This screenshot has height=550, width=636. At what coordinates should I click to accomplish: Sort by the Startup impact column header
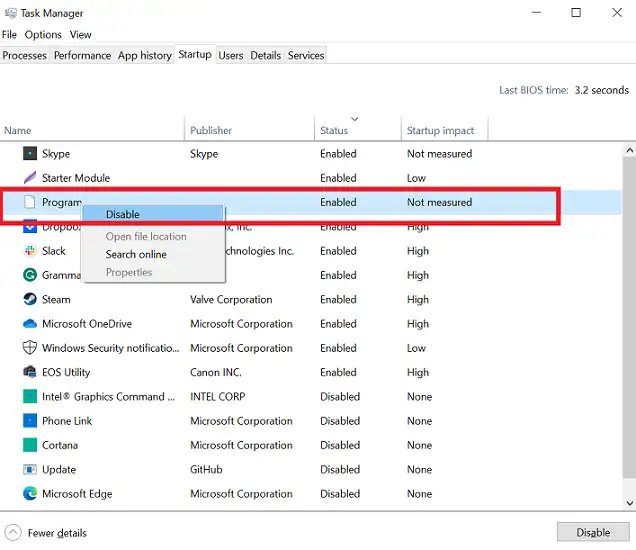[445, 130]
